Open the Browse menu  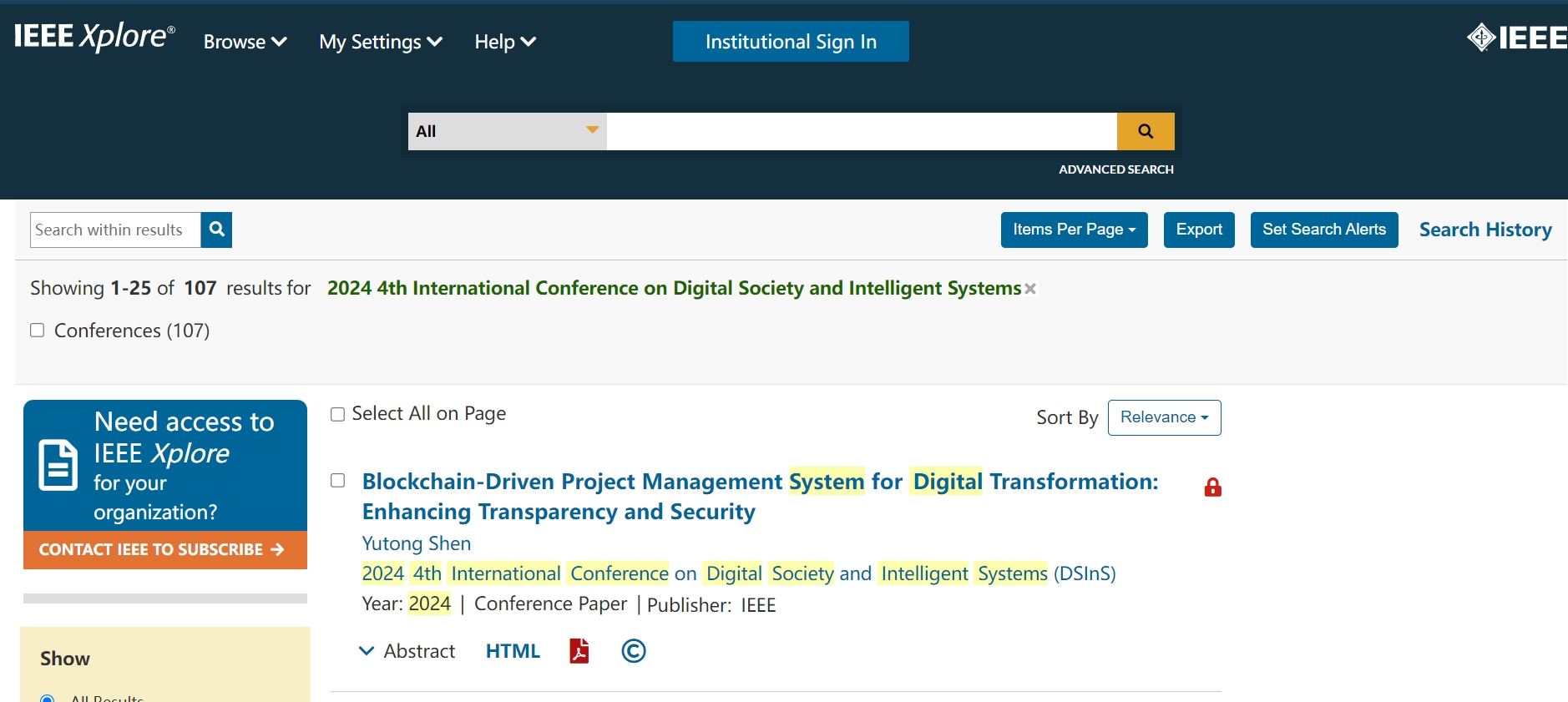245,42
